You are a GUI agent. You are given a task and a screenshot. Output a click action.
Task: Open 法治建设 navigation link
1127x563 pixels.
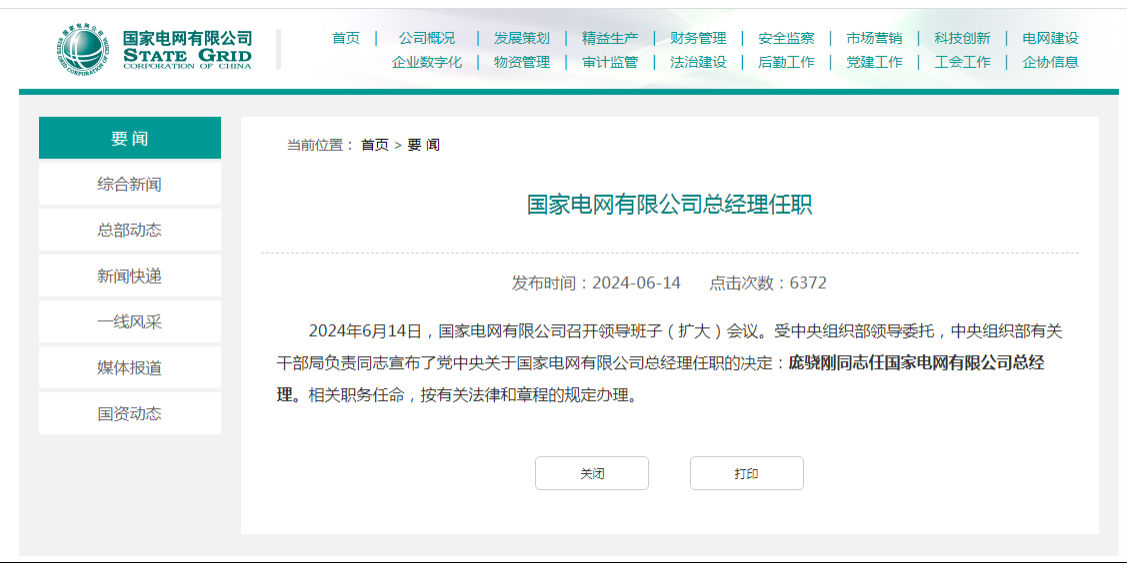698,62
